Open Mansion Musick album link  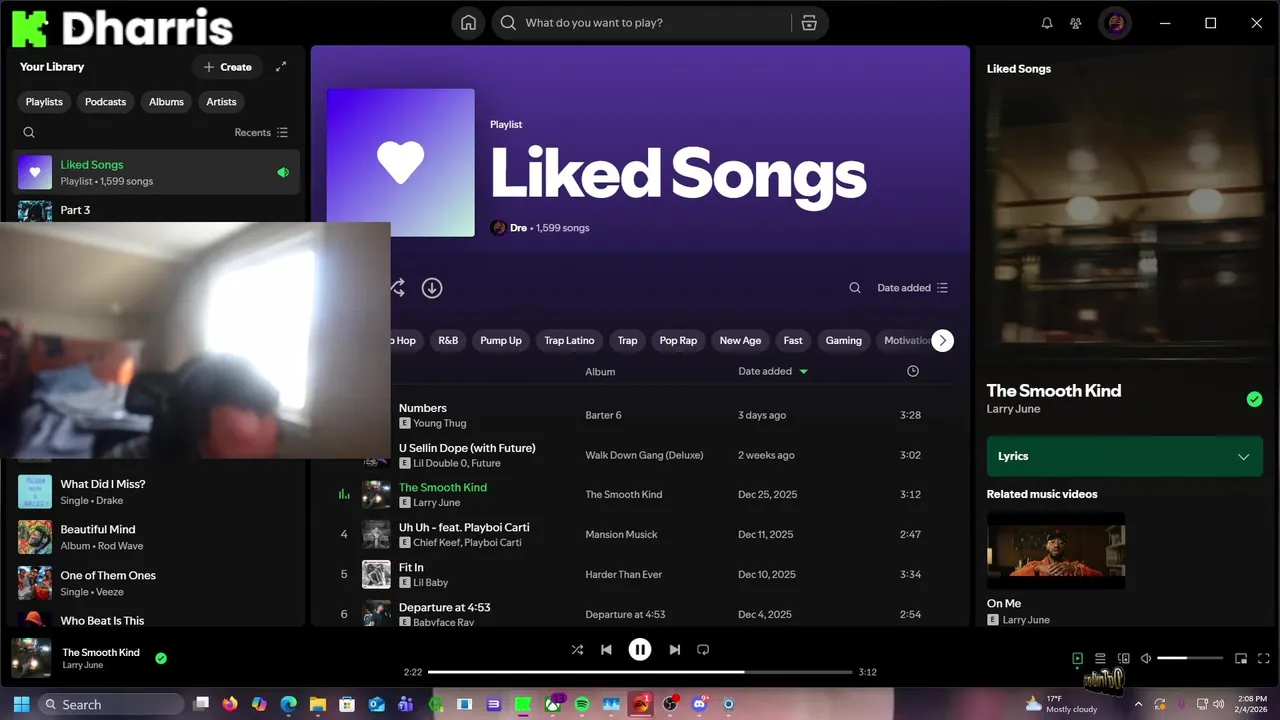pos(621,535)
